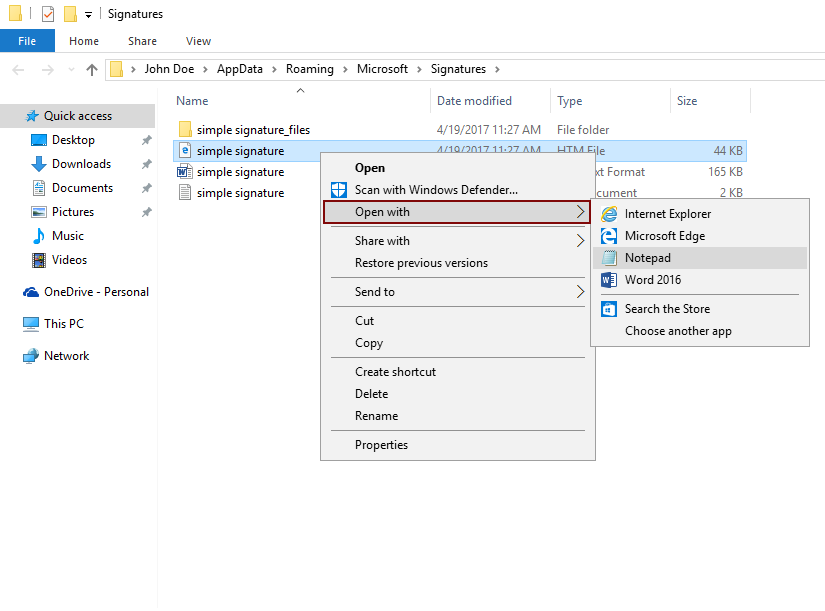Select Create shortcut in context menu
The width and height of the screenshot is (825, 611).
tap(458, 372)
